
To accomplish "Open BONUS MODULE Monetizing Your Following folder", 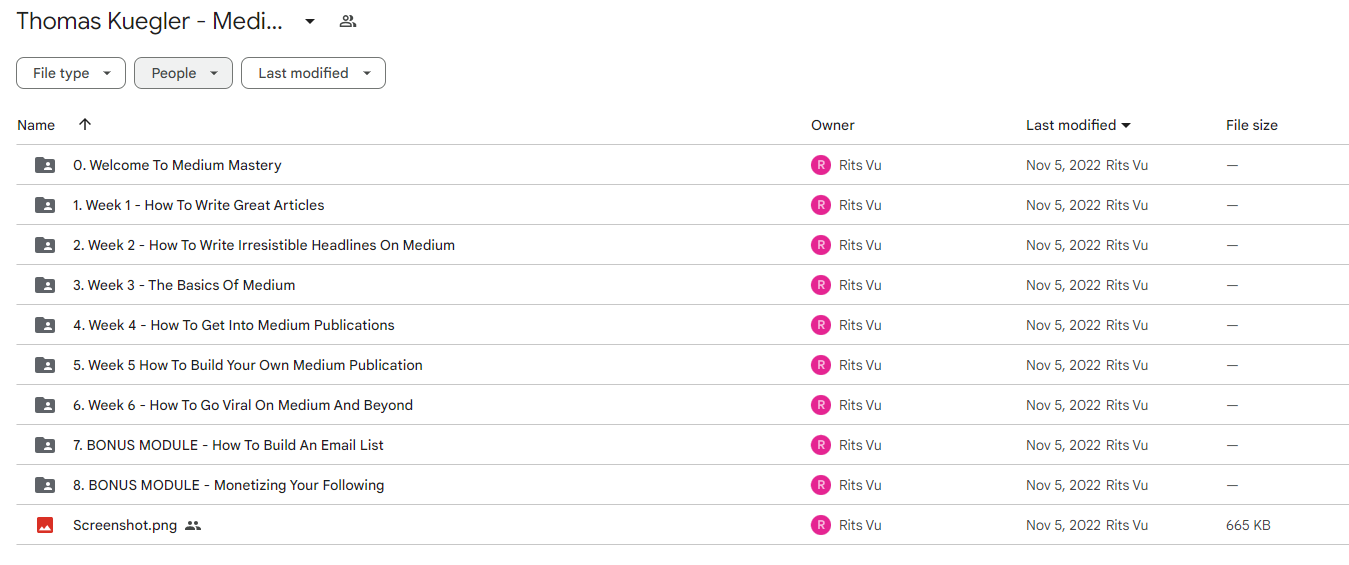I will 229,485.
